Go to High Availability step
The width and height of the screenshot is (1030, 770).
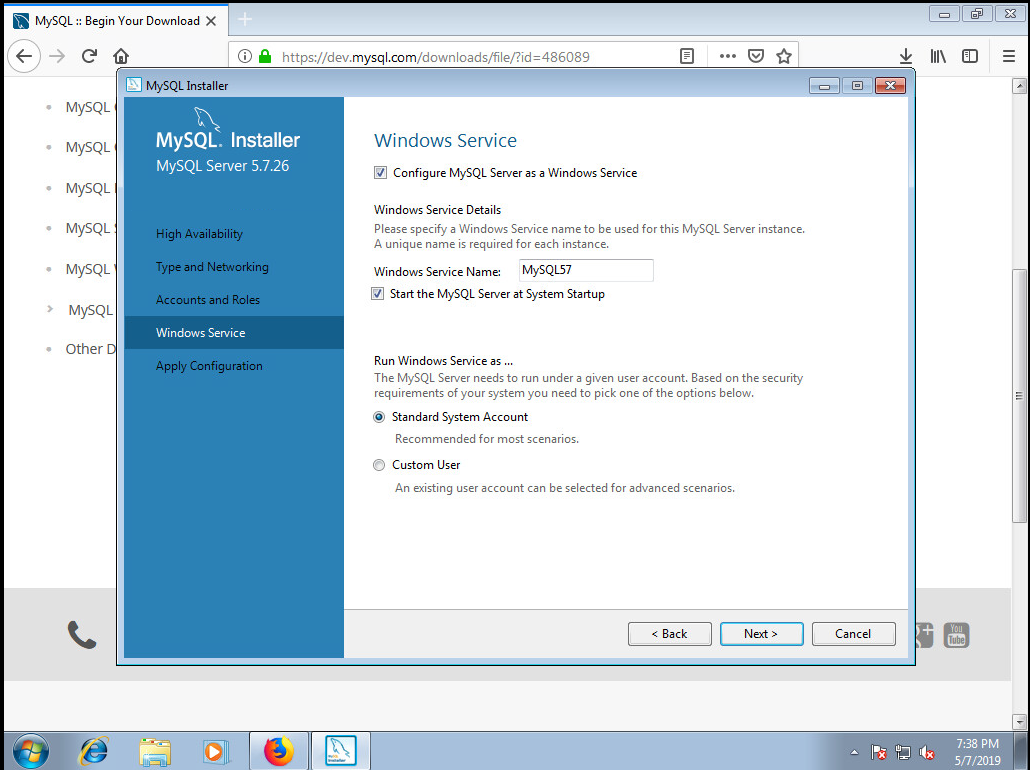[x=199, y=234]
